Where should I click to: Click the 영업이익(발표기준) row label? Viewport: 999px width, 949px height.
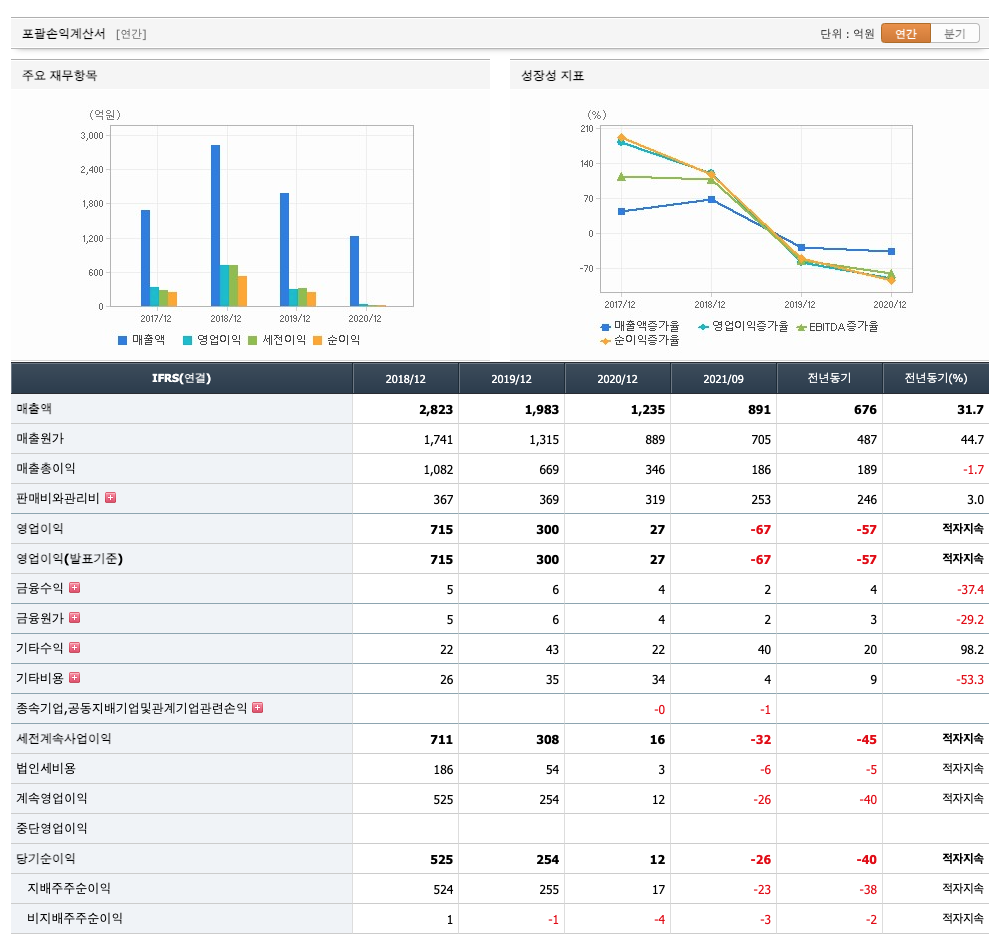[x=69, y=559]
